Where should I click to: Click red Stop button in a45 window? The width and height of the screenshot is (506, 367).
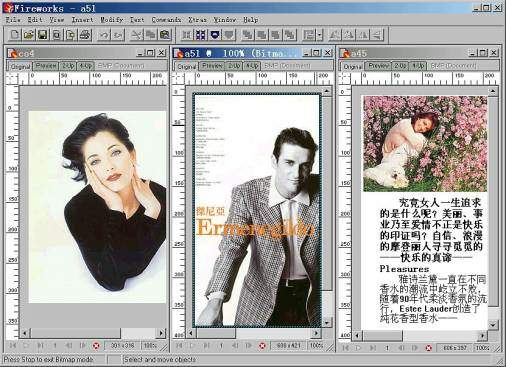[x=429, y=348]
